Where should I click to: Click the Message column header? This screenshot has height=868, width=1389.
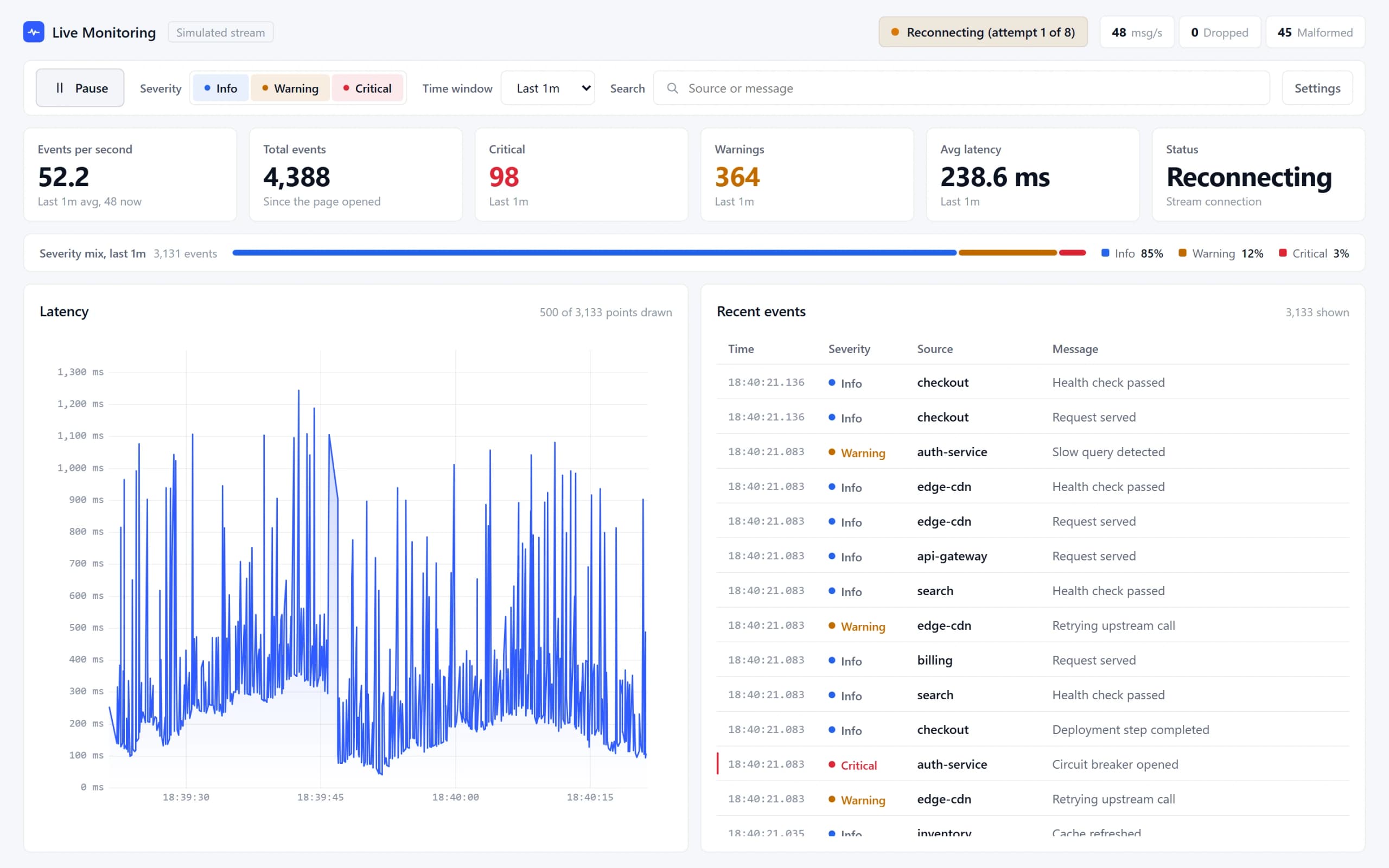click(1074, 349)
